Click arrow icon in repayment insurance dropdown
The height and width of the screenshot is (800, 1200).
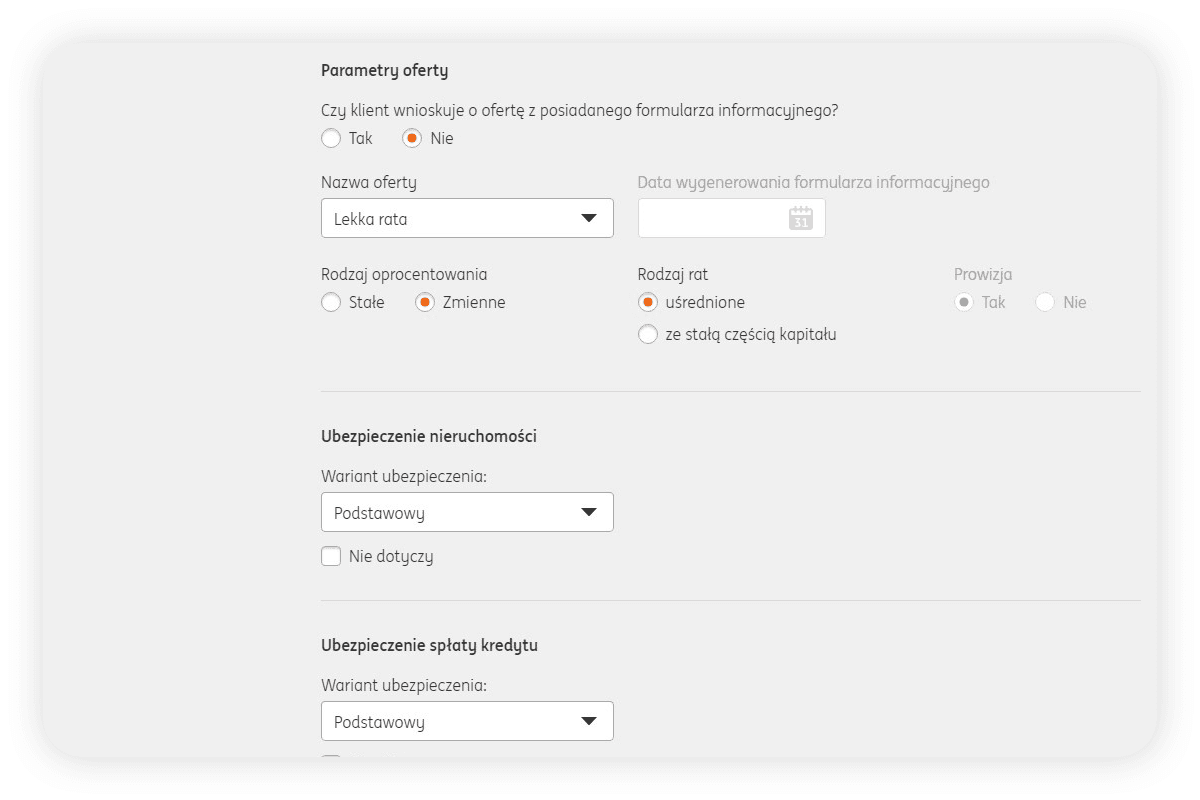click(589, 721)
